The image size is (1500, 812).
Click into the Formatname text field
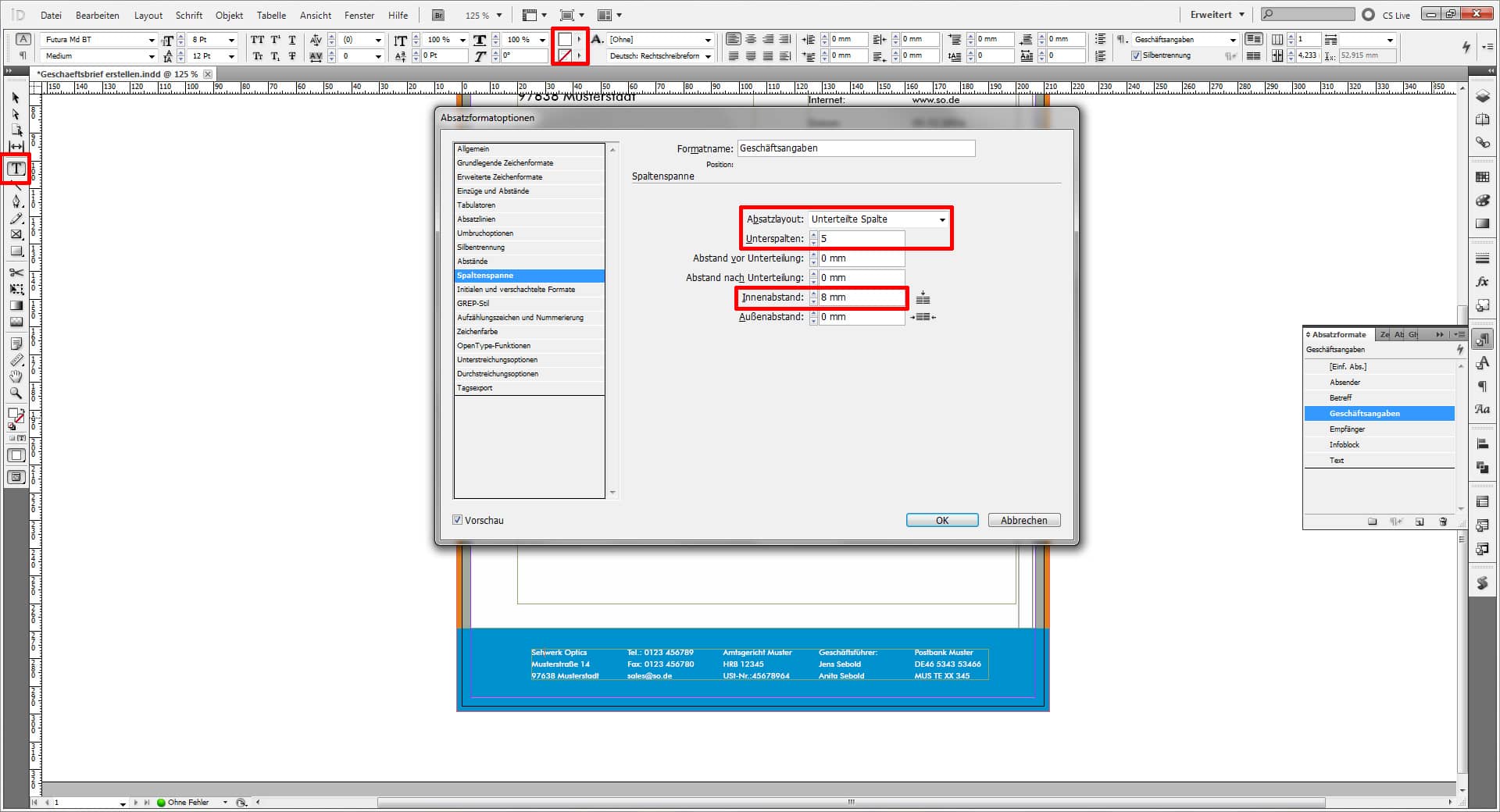855,148
